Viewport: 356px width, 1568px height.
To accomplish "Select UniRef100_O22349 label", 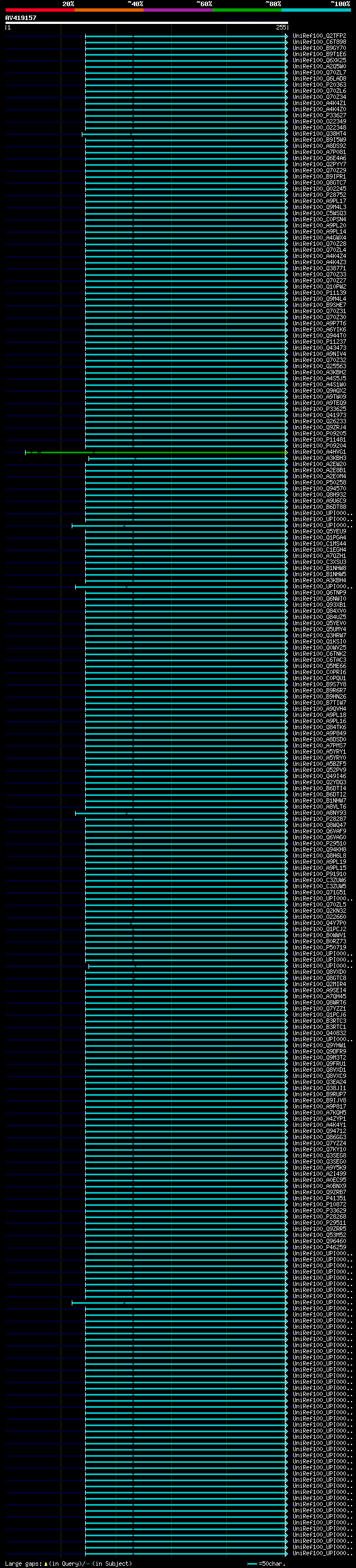I will (x=319, y=121).
